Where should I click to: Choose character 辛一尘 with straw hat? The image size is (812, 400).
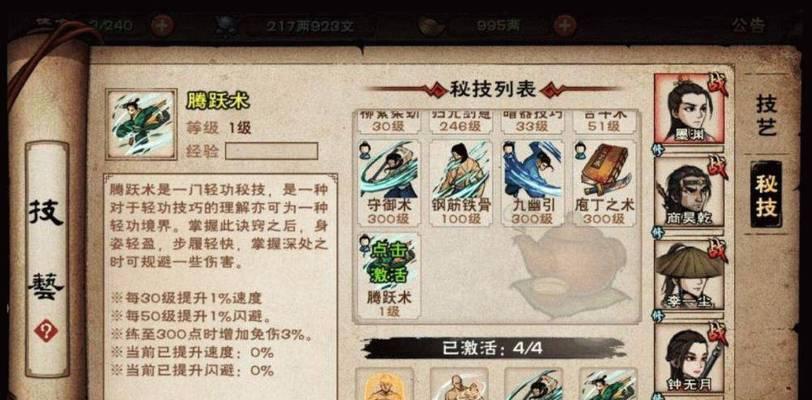[690, 274]
